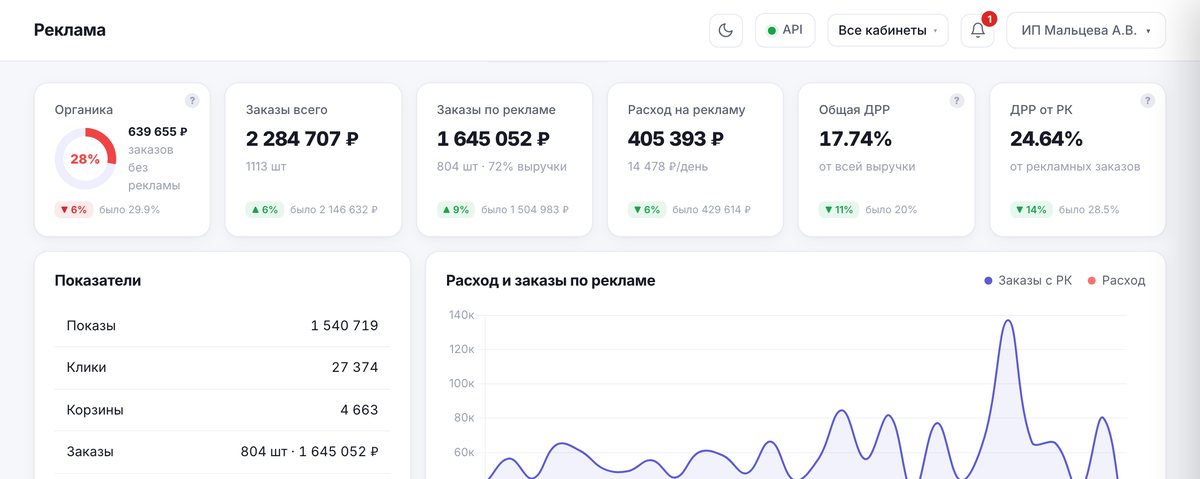This screenshot has width=1200, height=479.
Task: Click the Расход и заказы по рекламе heading
Action: point(551,281)
